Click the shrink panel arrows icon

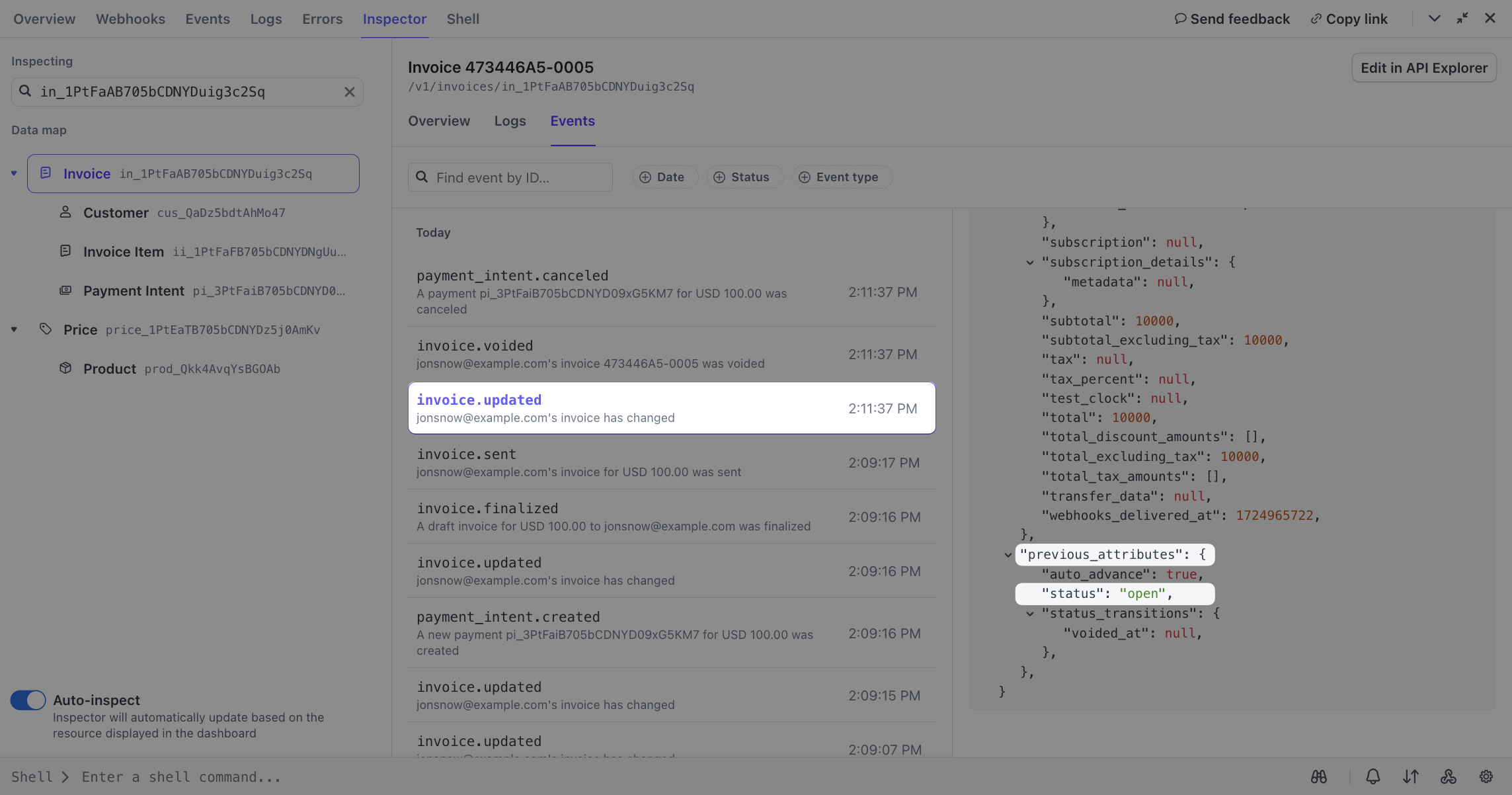pyautogui.click(x=1462, y=19)
